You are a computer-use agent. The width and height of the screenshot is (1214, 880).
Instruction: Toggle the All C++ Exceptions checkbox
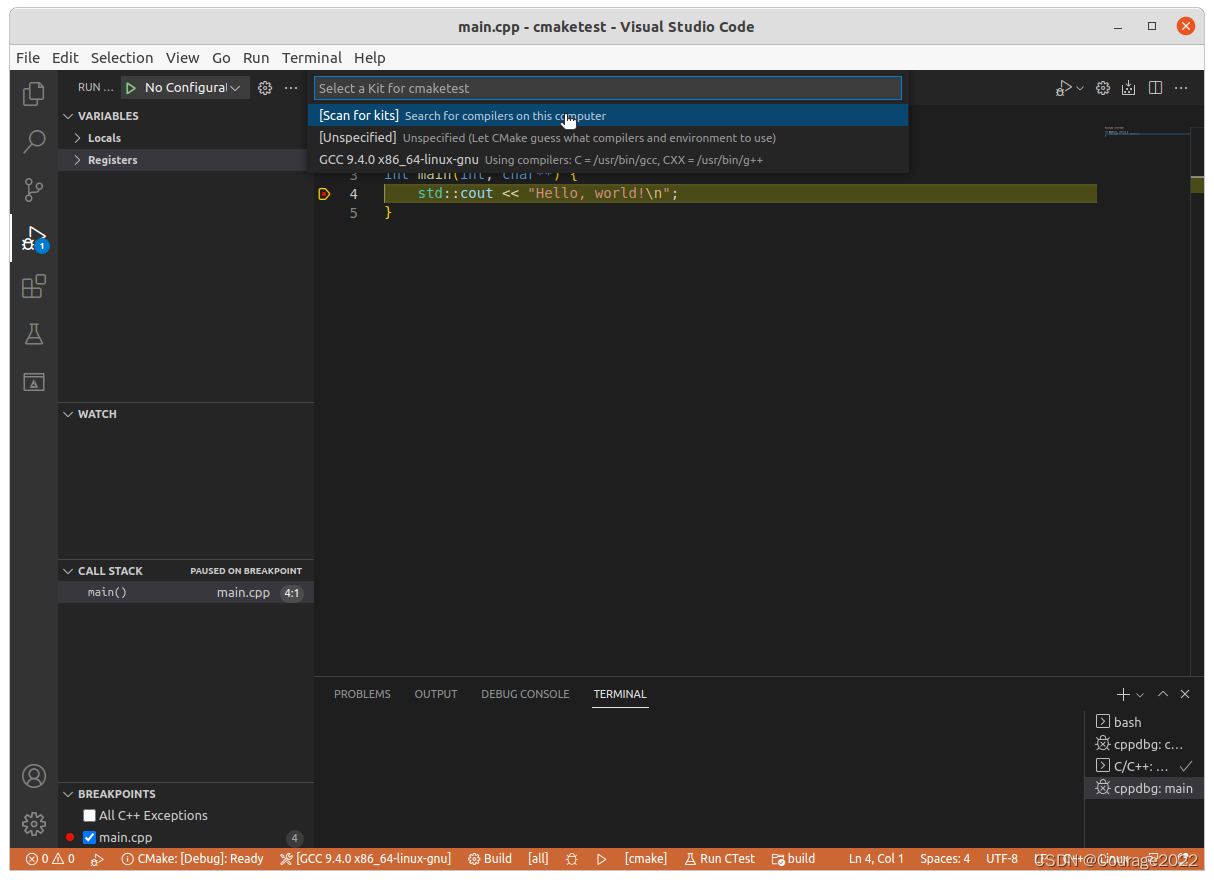(90, 816)
